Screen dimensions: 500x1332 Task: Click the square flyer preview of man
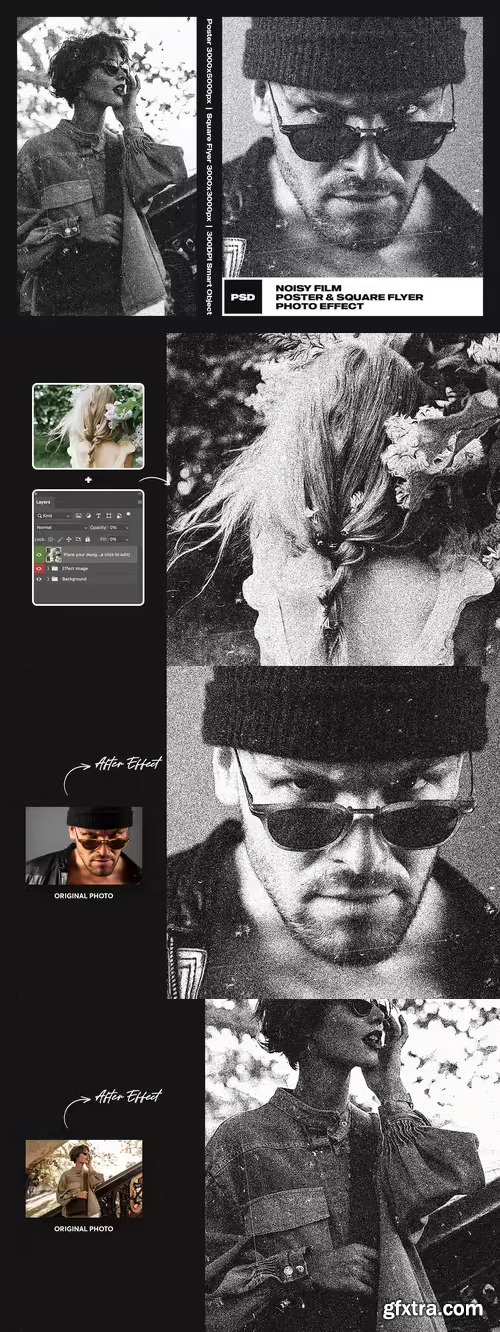(352, 147)
